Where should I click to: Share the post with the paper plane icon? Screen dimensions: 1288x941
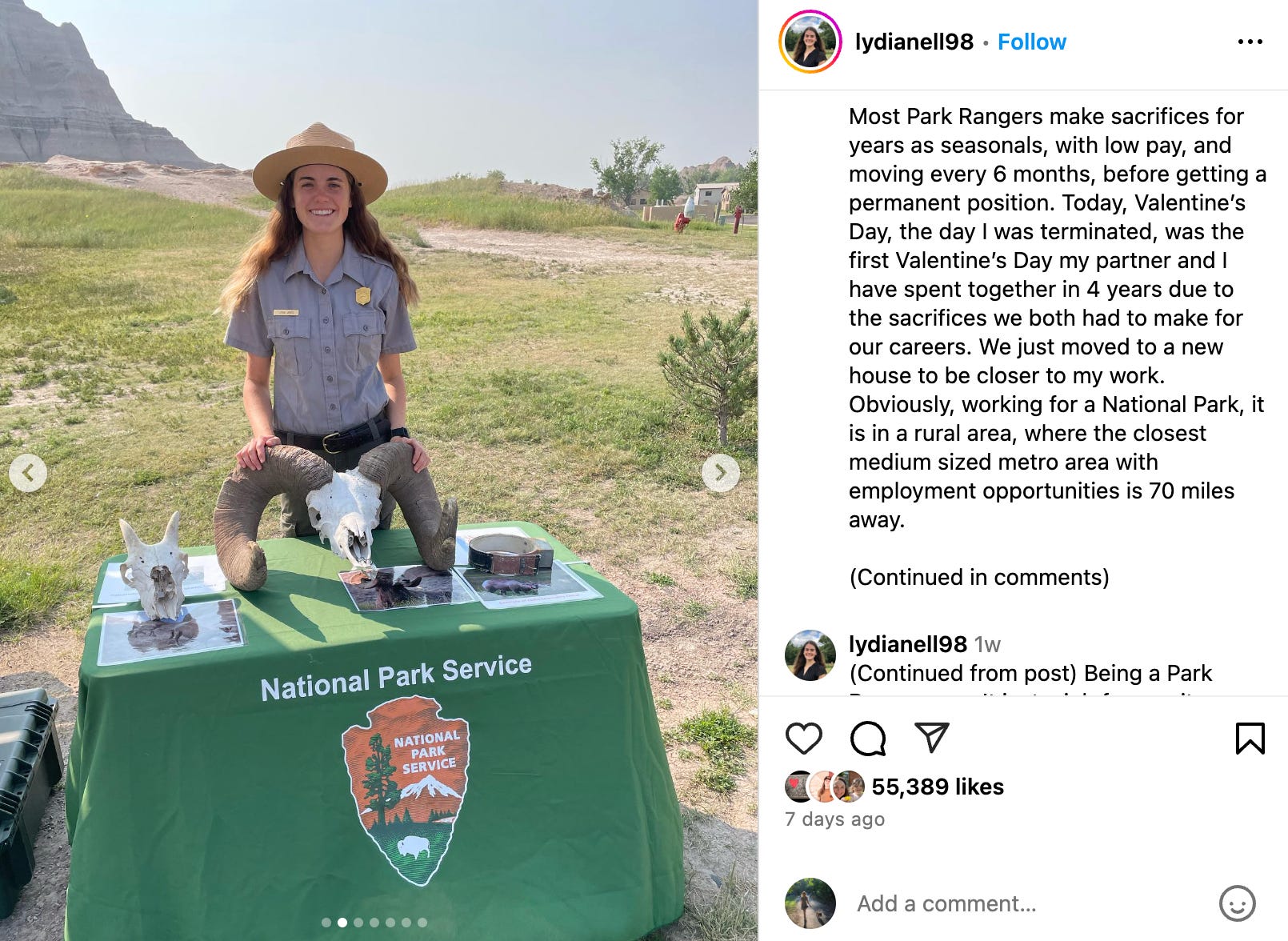[x=931, y=738]
